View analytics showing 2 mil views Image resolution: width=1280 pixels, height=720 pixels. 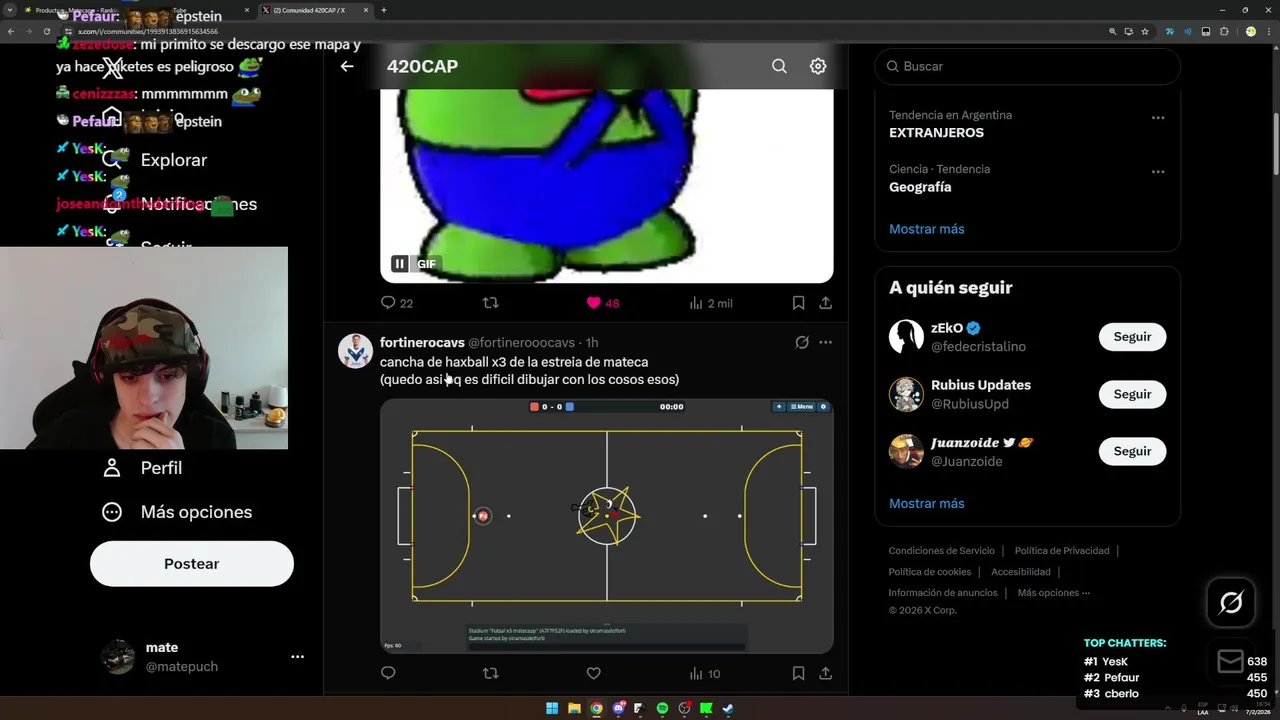[x=711, y=303]
